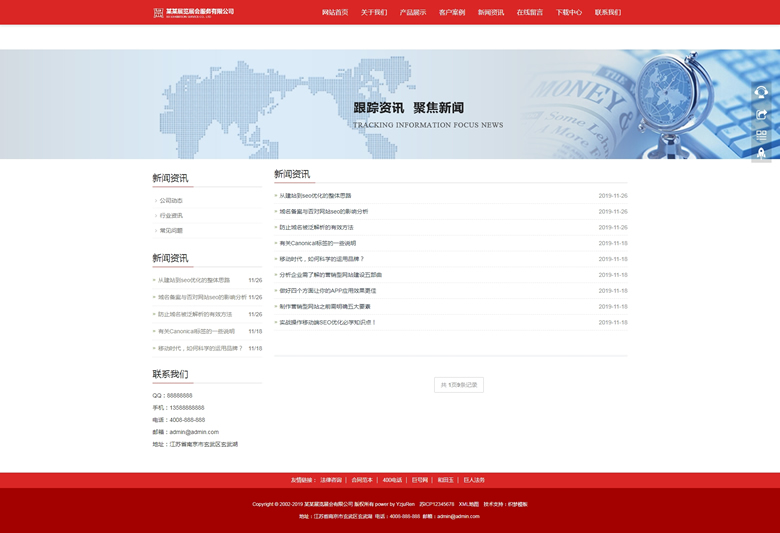Open article 从建站到seo优化的整体思路 in main list

pyautogui.click(x=315, y=196)
